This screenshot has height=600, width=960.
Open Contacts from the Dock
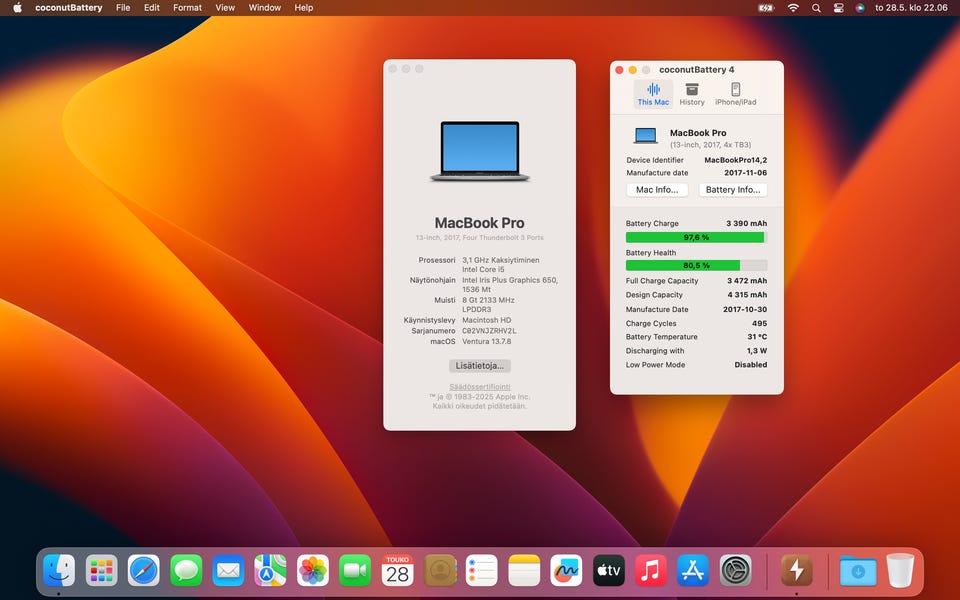(x=440, y=571)
